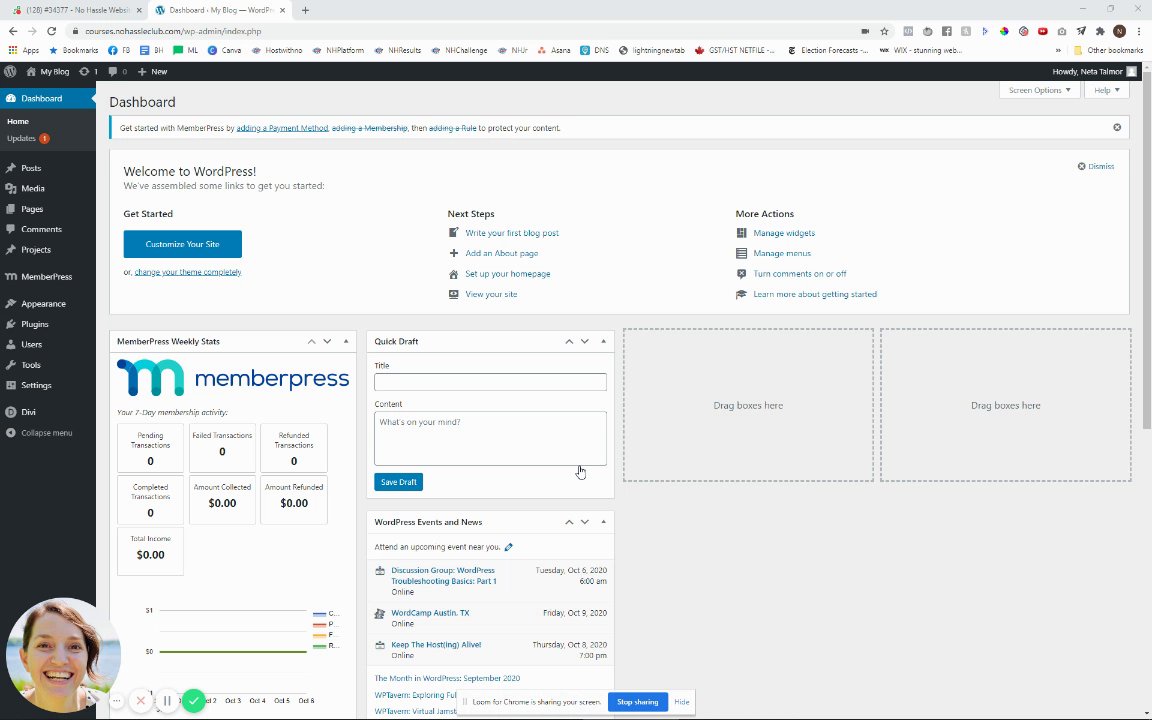Viewport: 1152px width, 720px height.
Task: Hide the Loom sharing notification
Action: click(681, 702)
